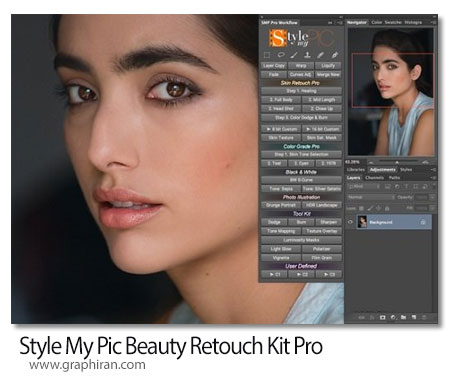
Task: Open the Adjustments panel flyout menu
Action: [433, 170]
